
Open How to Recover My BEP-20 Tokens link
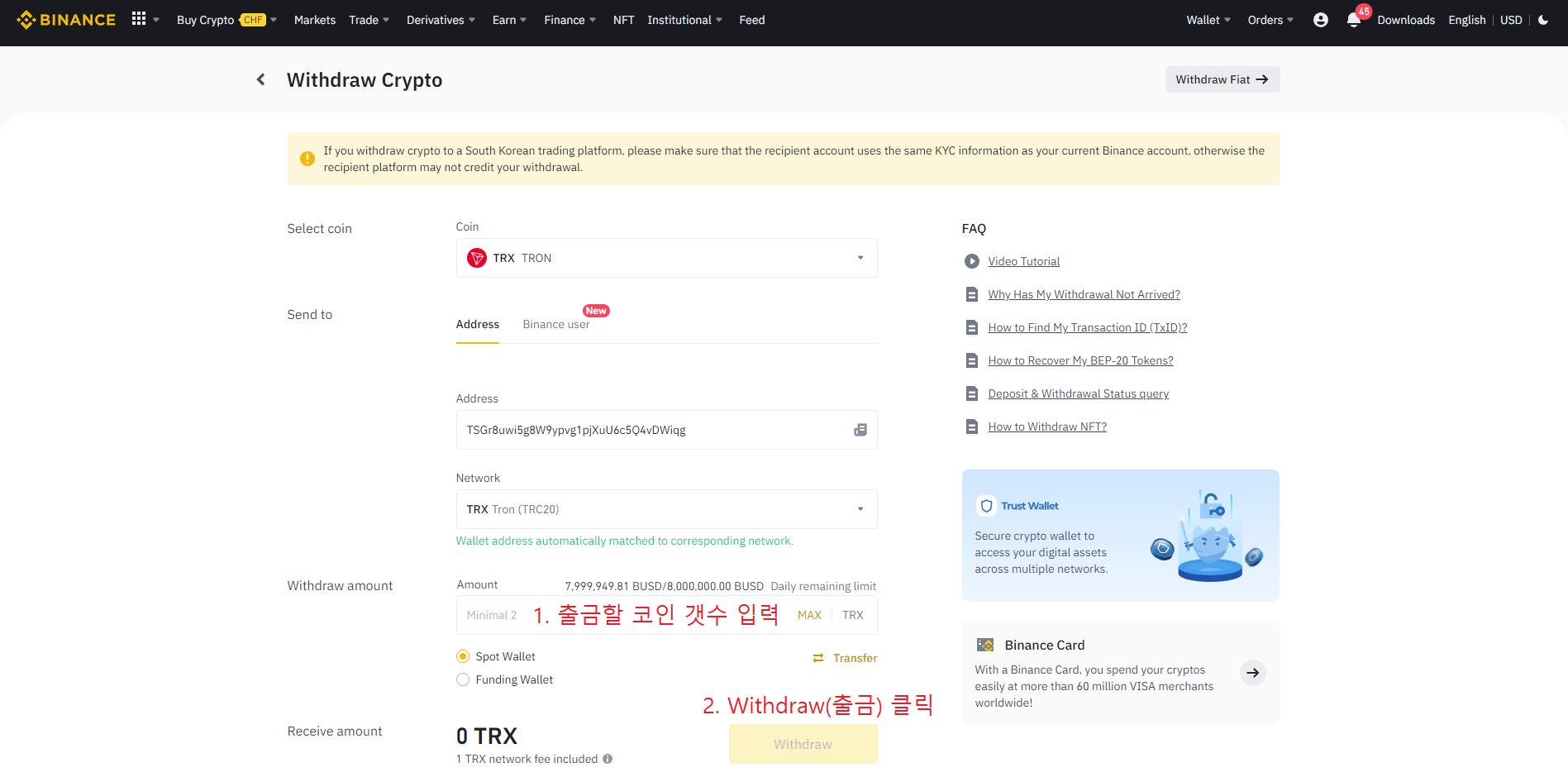1081,360
